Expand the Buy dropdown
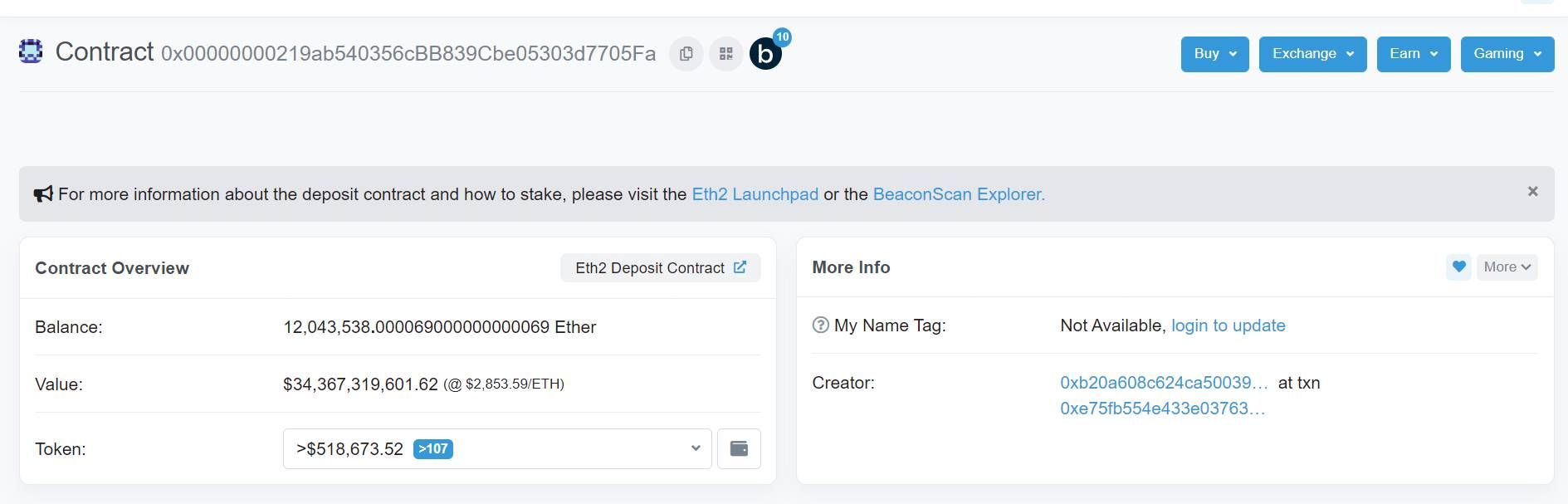The height and width of the screenshot is (504, 1568). (x=1214, y=54)
